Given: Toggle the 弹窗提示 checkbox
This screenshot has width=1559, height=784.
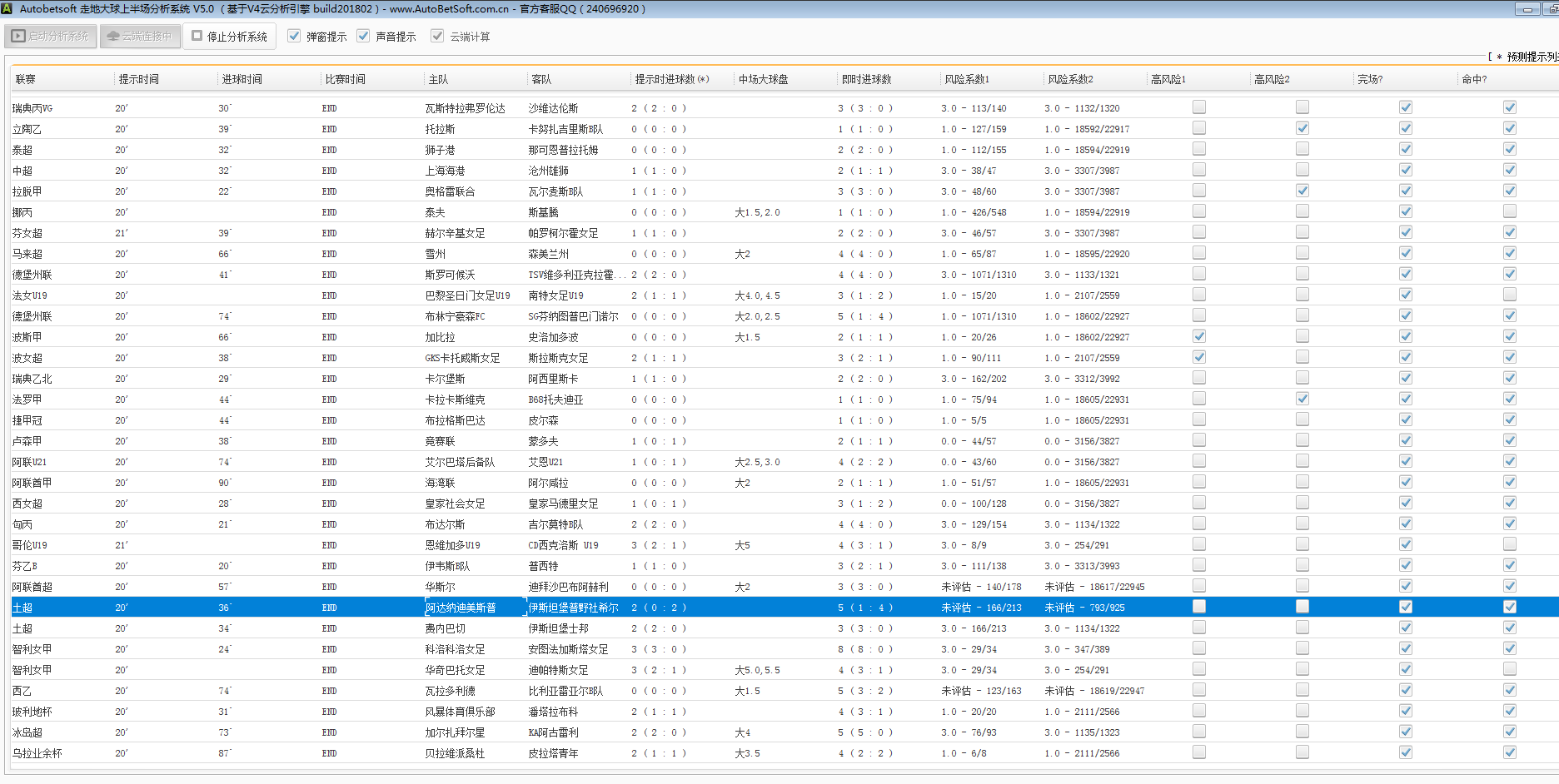Looking at the screenshot, I should click(294, 36).
